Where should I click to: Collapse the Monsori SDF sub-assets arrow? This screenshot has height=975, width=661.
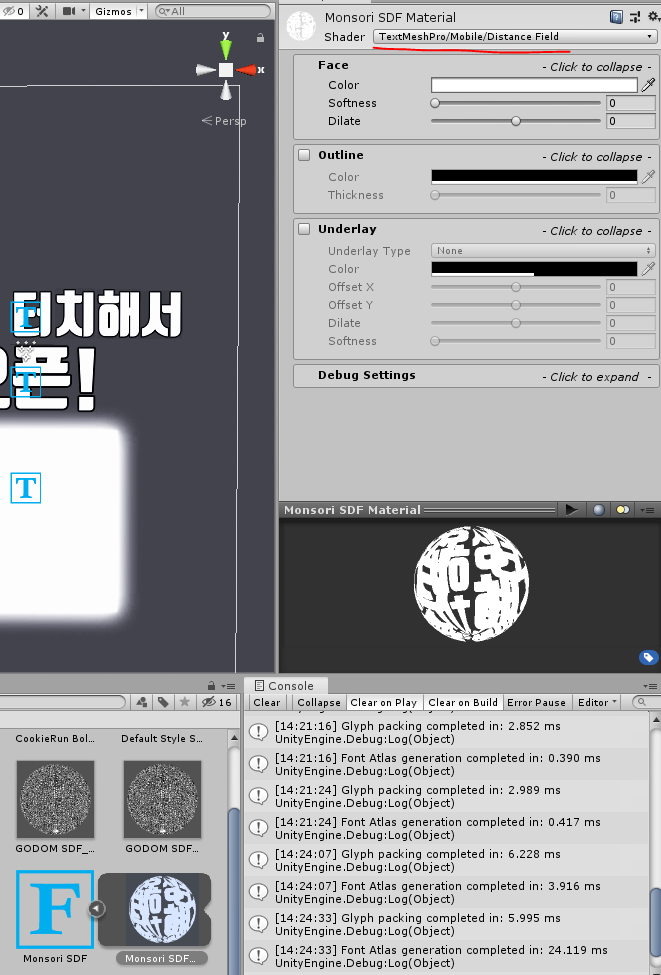[96, 908]
